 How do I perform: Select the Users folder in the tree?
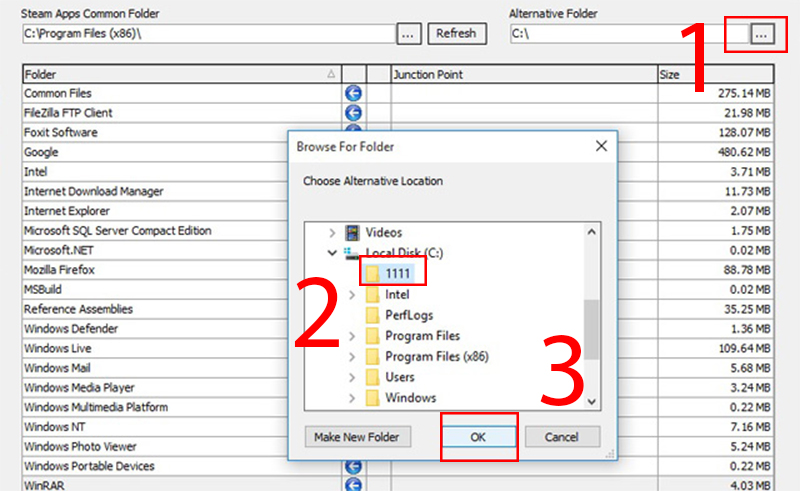point(390,377)
